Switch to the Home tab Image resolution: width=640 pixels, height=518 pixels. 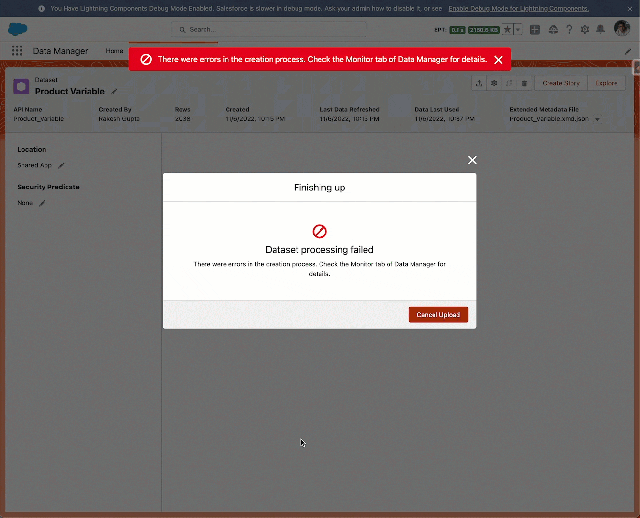coord(115,51)
